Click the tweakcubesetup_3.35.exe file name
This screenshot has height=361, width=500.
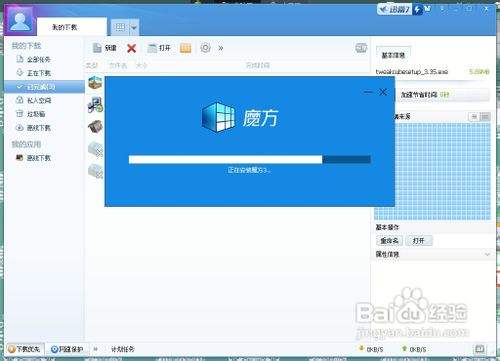click(x=412, y=72)
